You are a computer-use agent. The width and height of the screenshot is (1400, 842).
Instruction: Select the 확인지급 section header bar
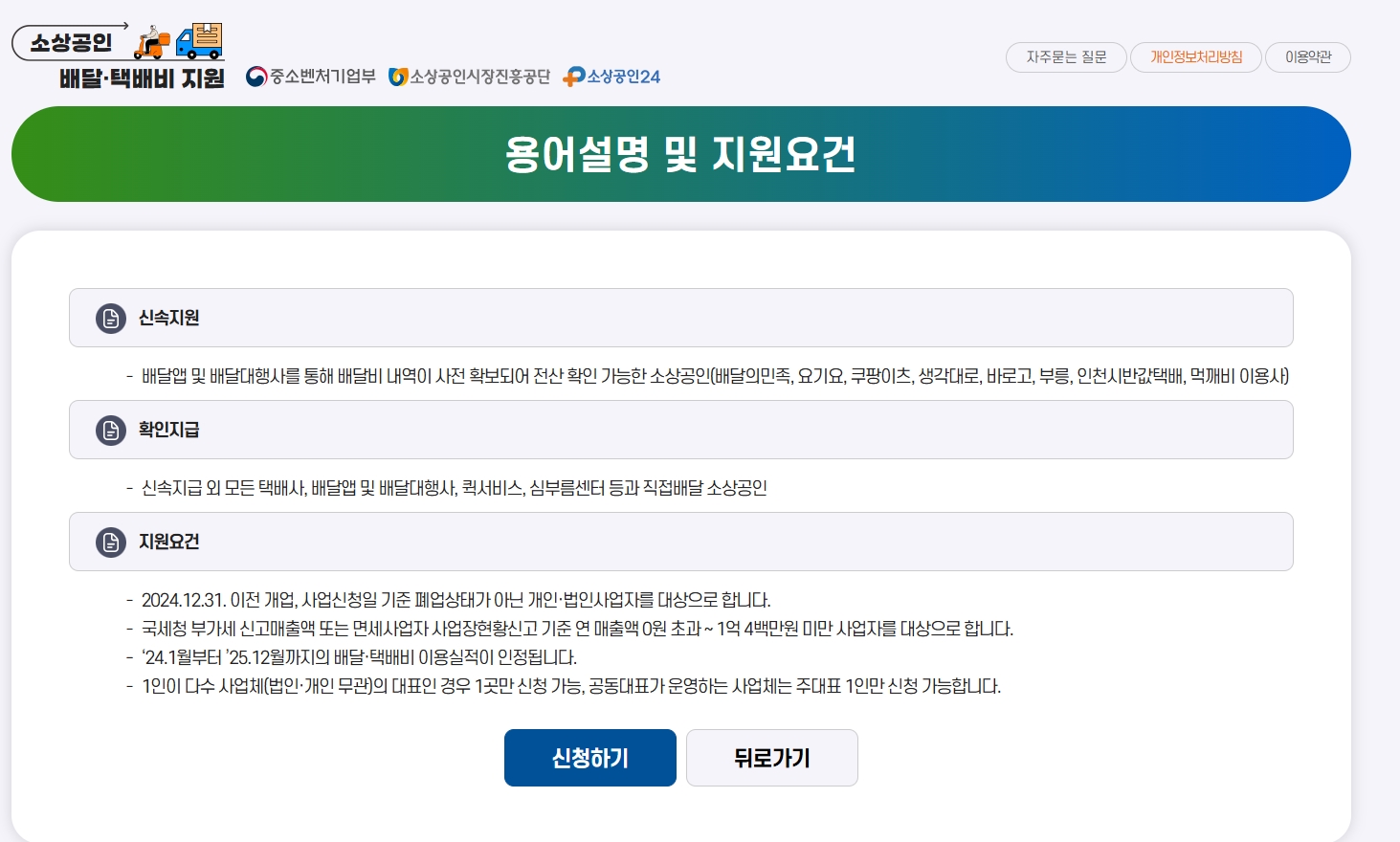(679, 430)
